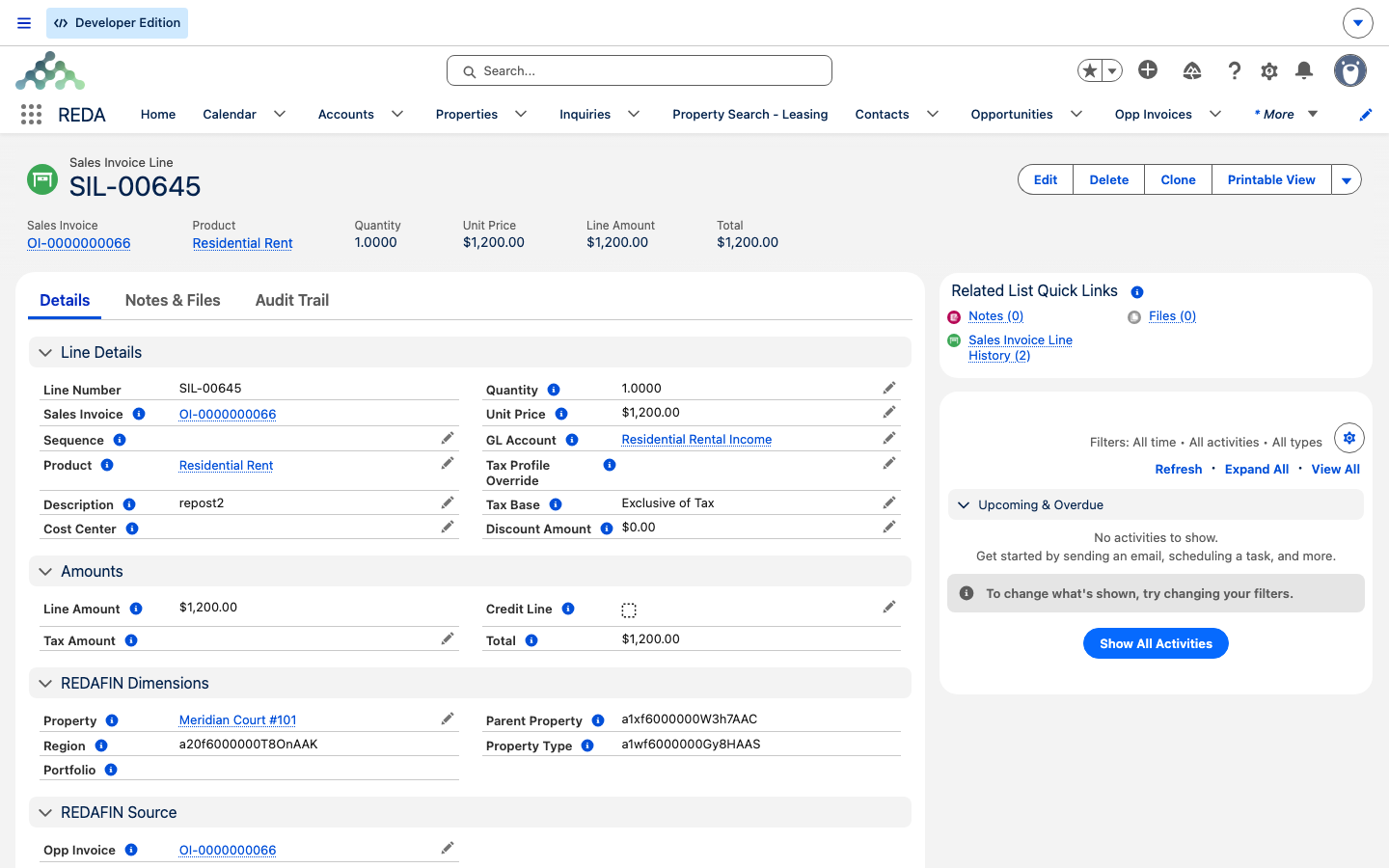1389x868 pixels.
Task: Edit the Description field pencil icon
Action: point(448,502)
